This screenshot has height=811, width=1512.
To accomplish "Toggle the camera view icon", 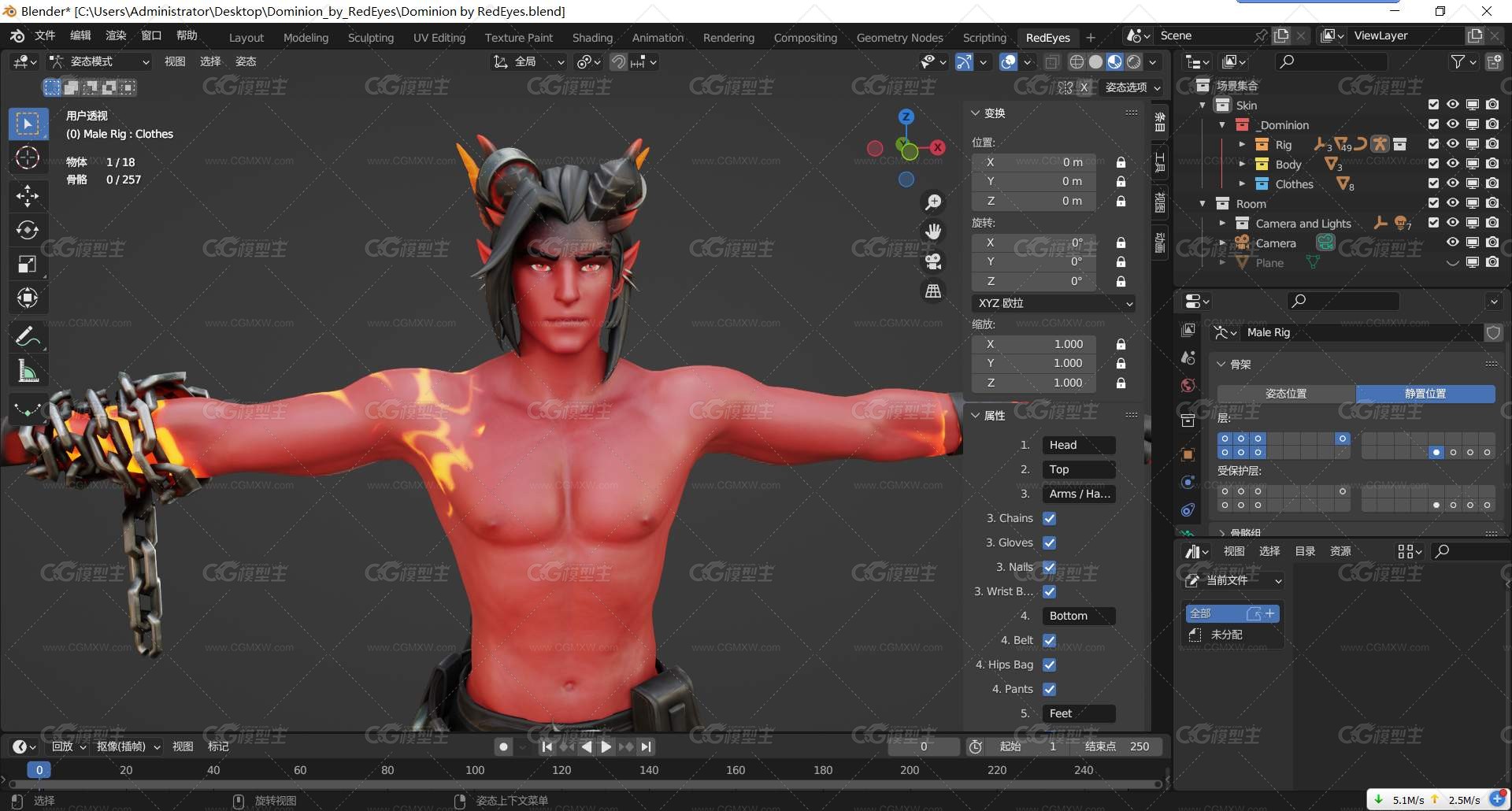I will (x=933, y=261).
